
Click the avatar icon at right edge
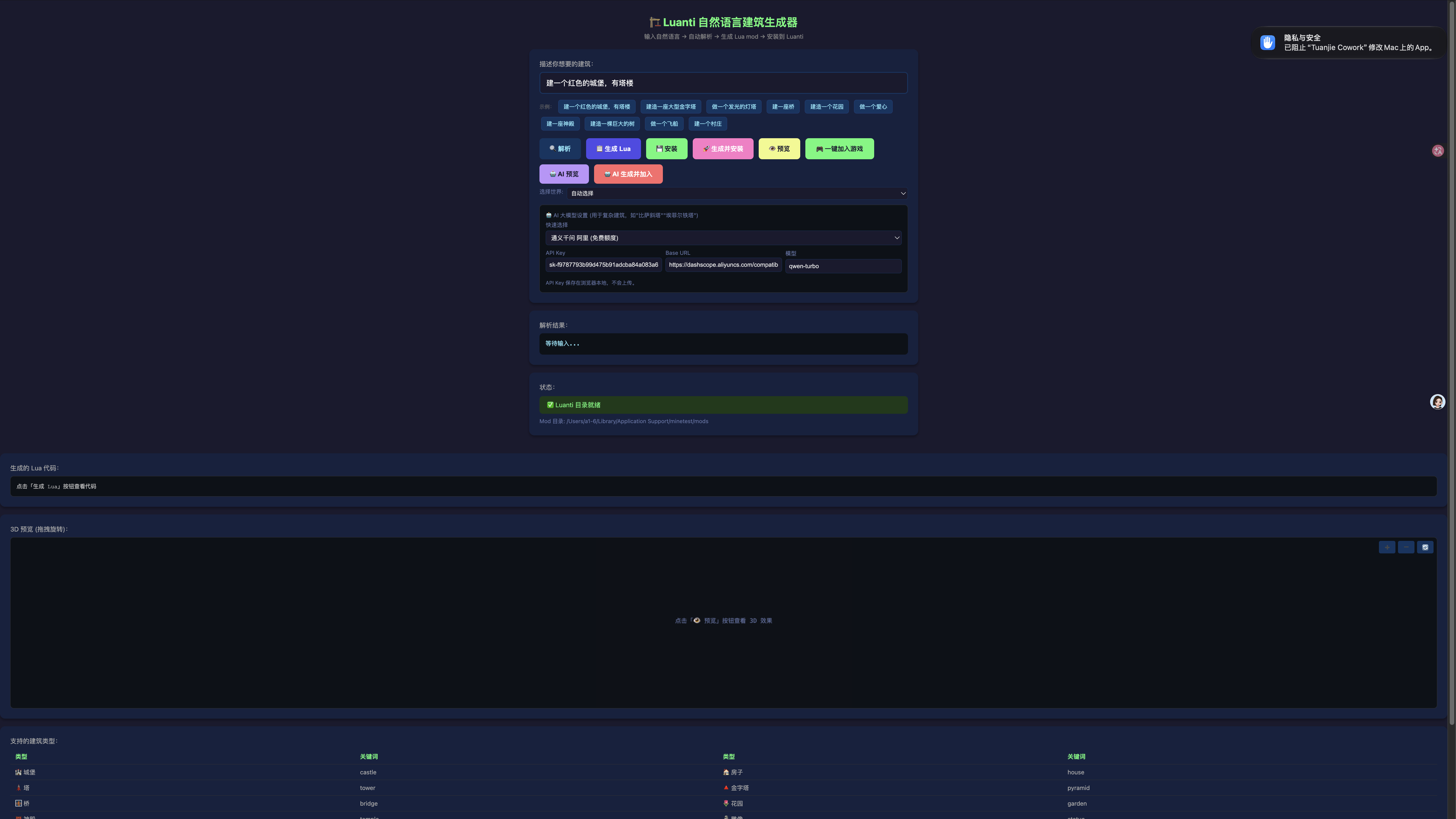click(1438, 401)
